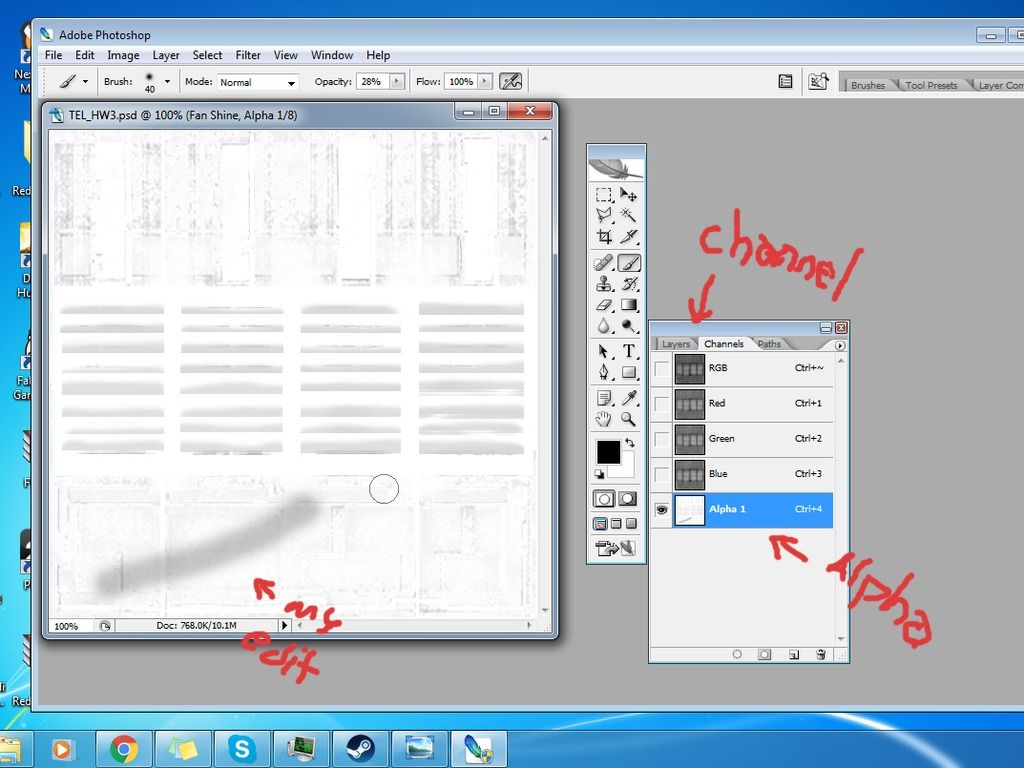Delete current channel with trash icon
The image size is (1024, 768).
tap(821, 654)
